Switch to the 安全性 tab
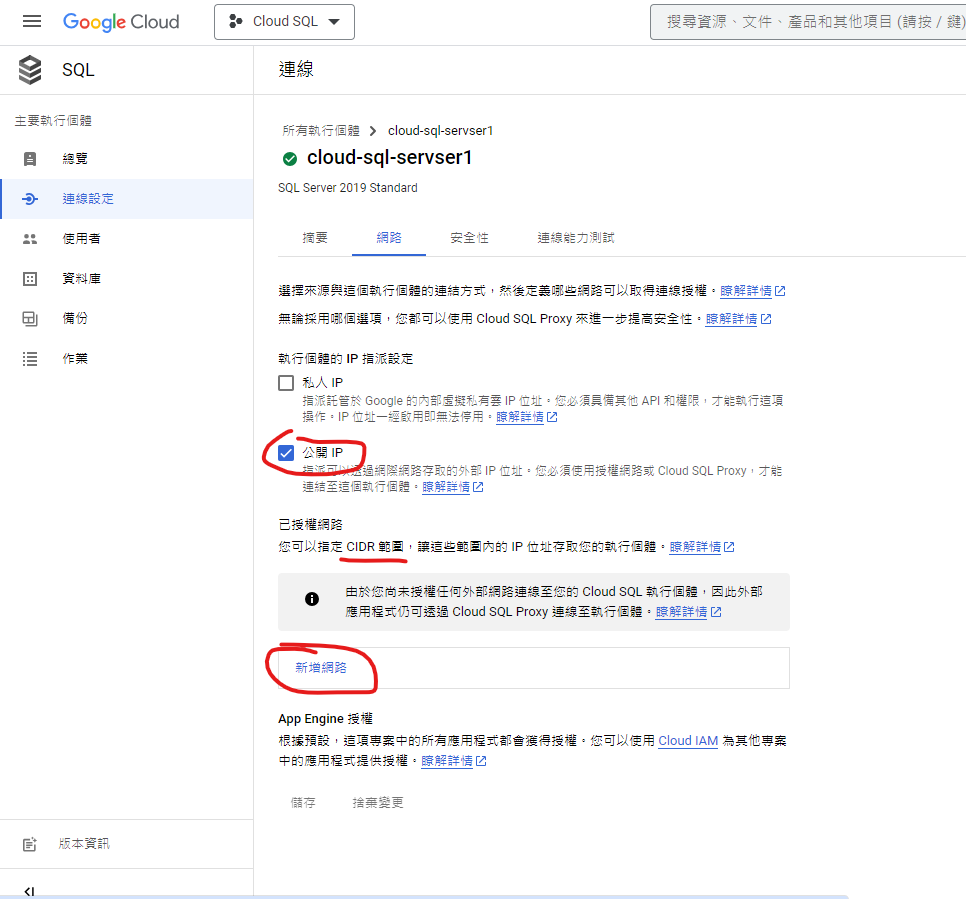This screenshot has height=899, width=966. 469,238
